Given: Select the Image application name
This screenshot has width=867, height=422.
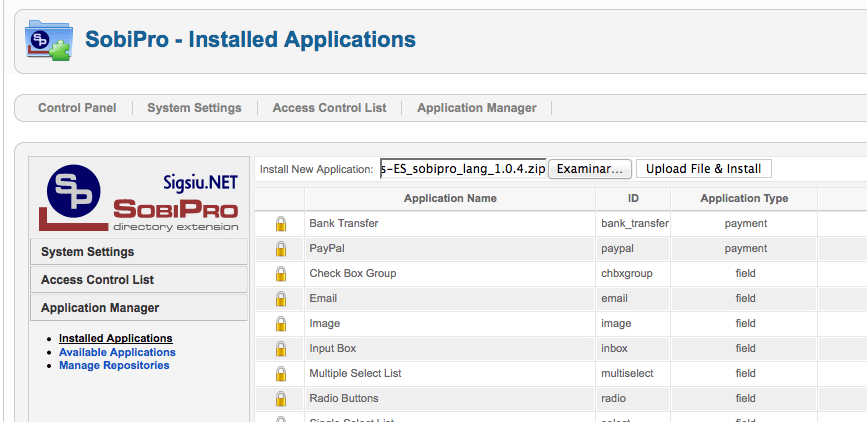Looking at the screenshot, I should [x=325, y=323].
